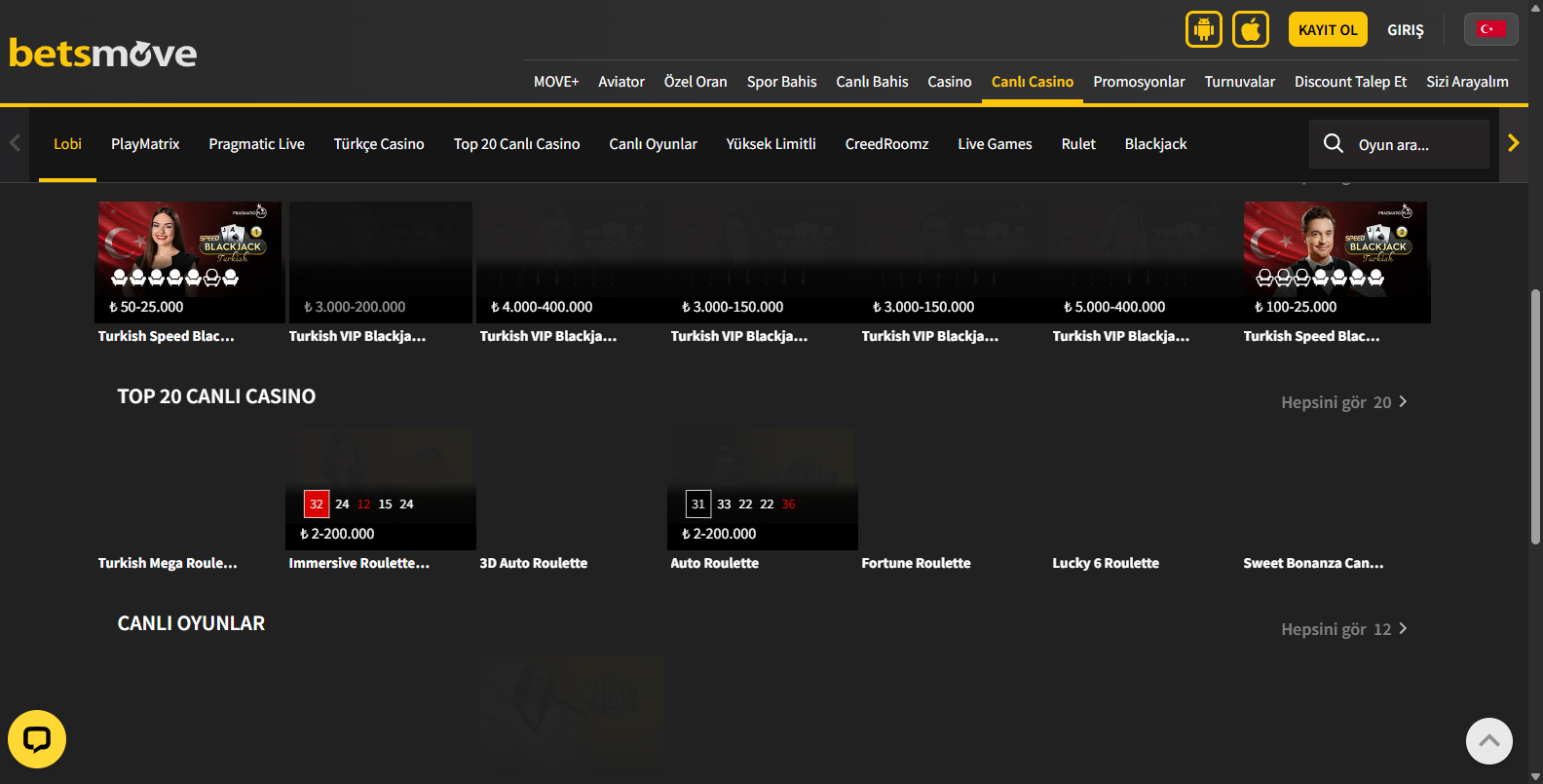Select the CreedRoomz tab
The height and width of the screenshot is (784, 1543).
pyautogui.click(x=886, y=144)
